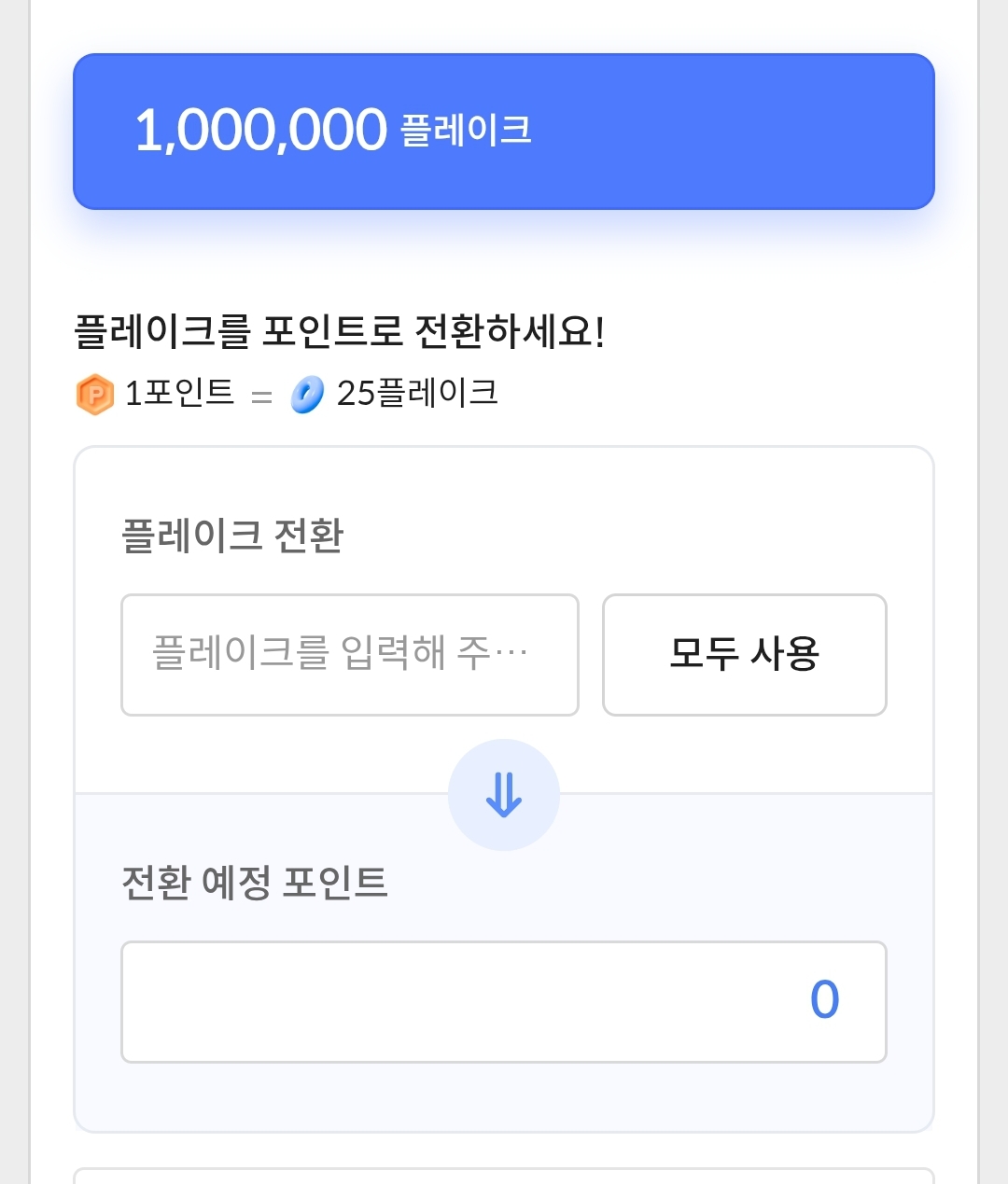Tap the 플레이크 unit label in blue banner
The height and width of the screenshot is (1184, 1008).
pyautogui.click(x=466, y=130)
